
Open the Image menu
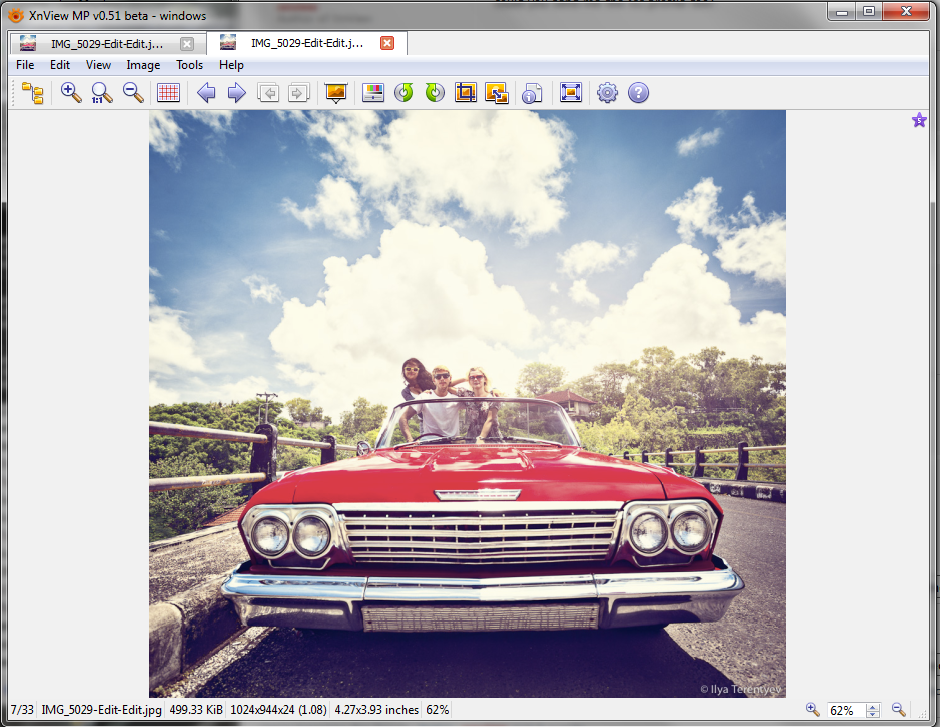pos(143,65)
